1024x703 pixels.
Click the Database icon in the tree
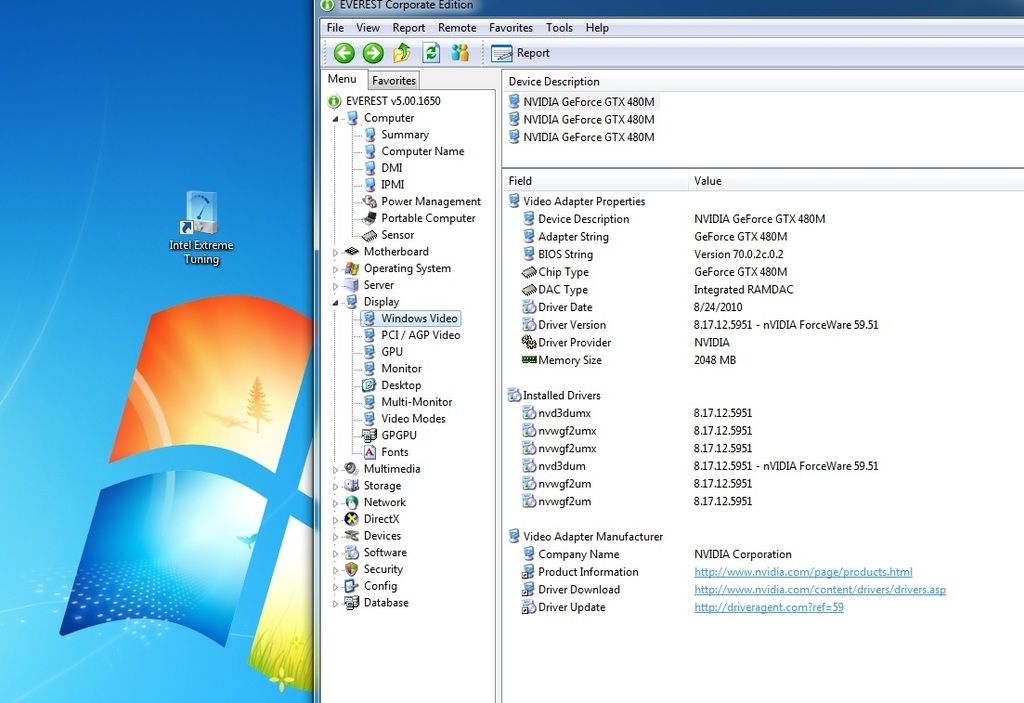pyautogui.click(x=352, y=602)
